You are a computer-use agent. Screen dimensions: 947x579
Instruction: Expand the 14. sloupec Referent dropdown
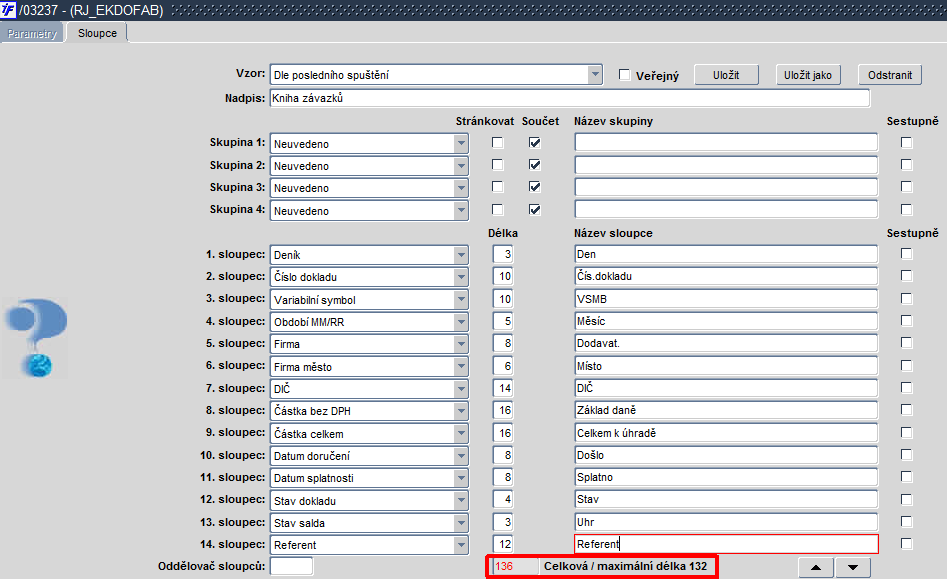(461, 545)
